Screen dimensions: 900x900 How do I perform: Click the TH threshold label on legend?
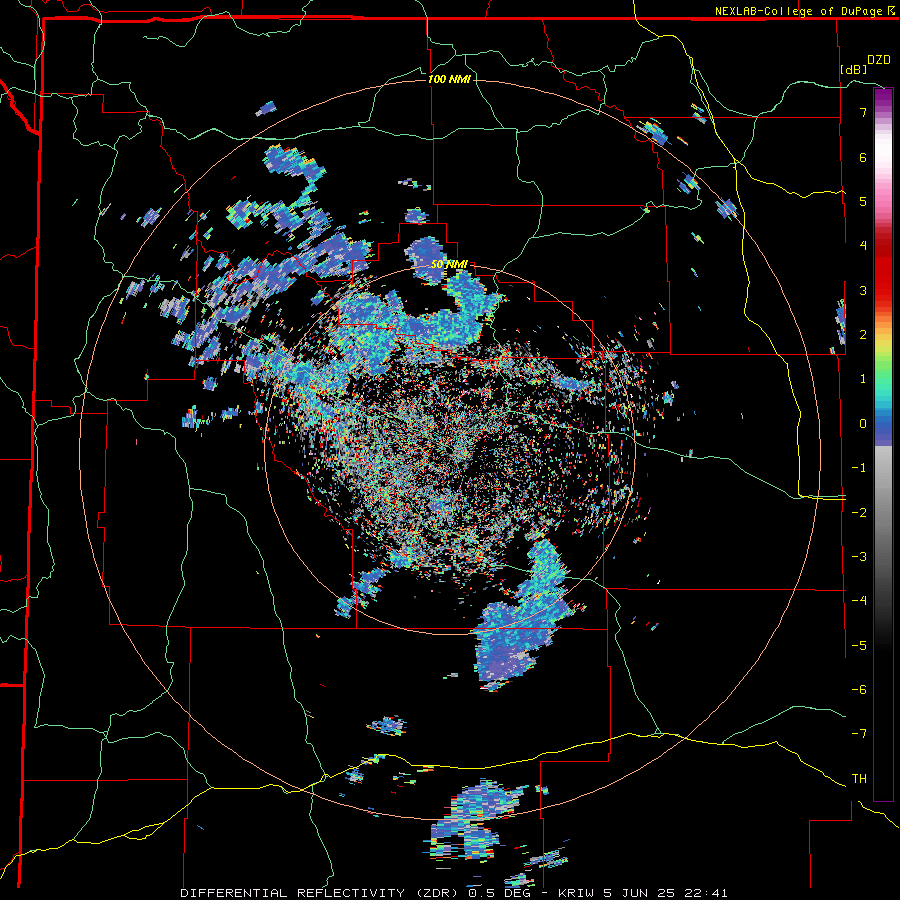(x=859, y=778)
